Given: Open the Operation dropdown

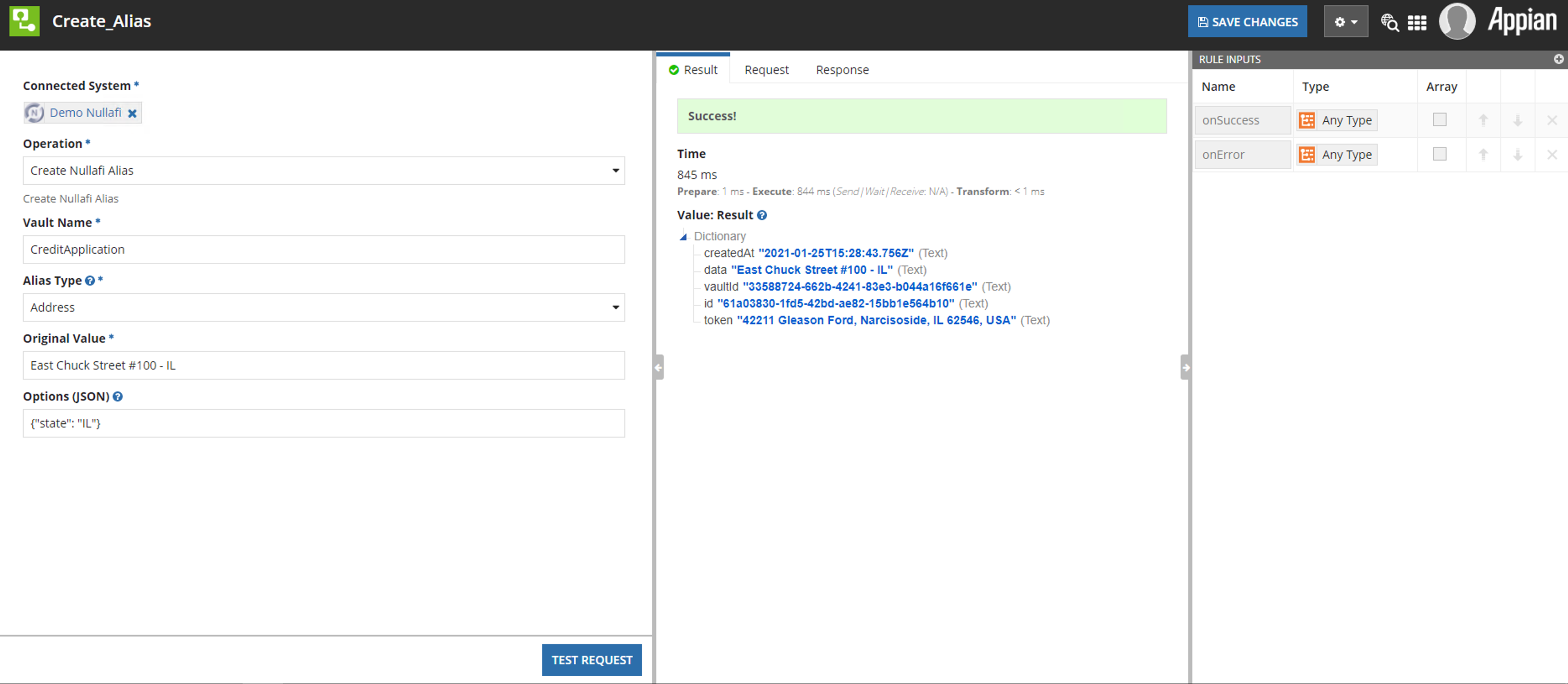Looking at the screenshot, I should [x=324, y=170].
